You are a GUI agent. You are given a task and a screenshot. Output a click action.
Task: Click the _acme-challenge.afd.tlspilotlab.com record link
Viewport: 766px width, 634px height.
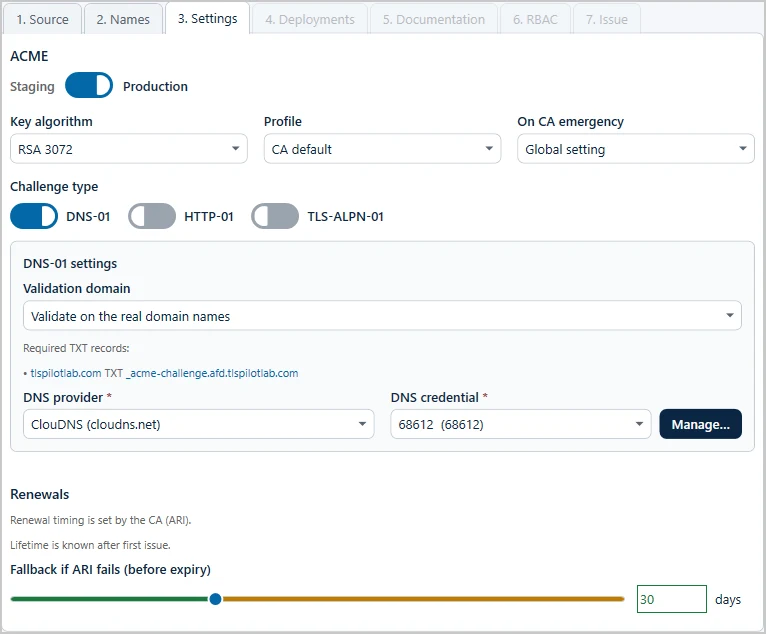212,373
